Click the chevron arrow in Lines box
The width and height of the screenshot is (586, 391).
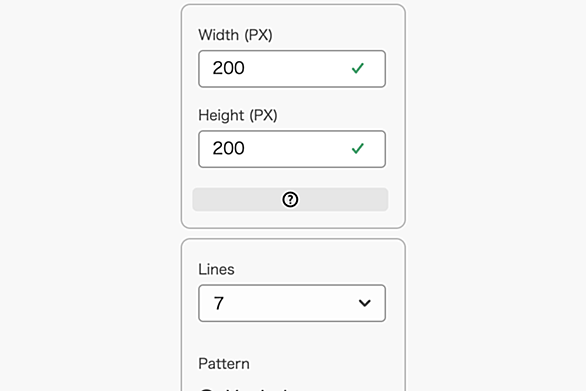click(365, 303)
